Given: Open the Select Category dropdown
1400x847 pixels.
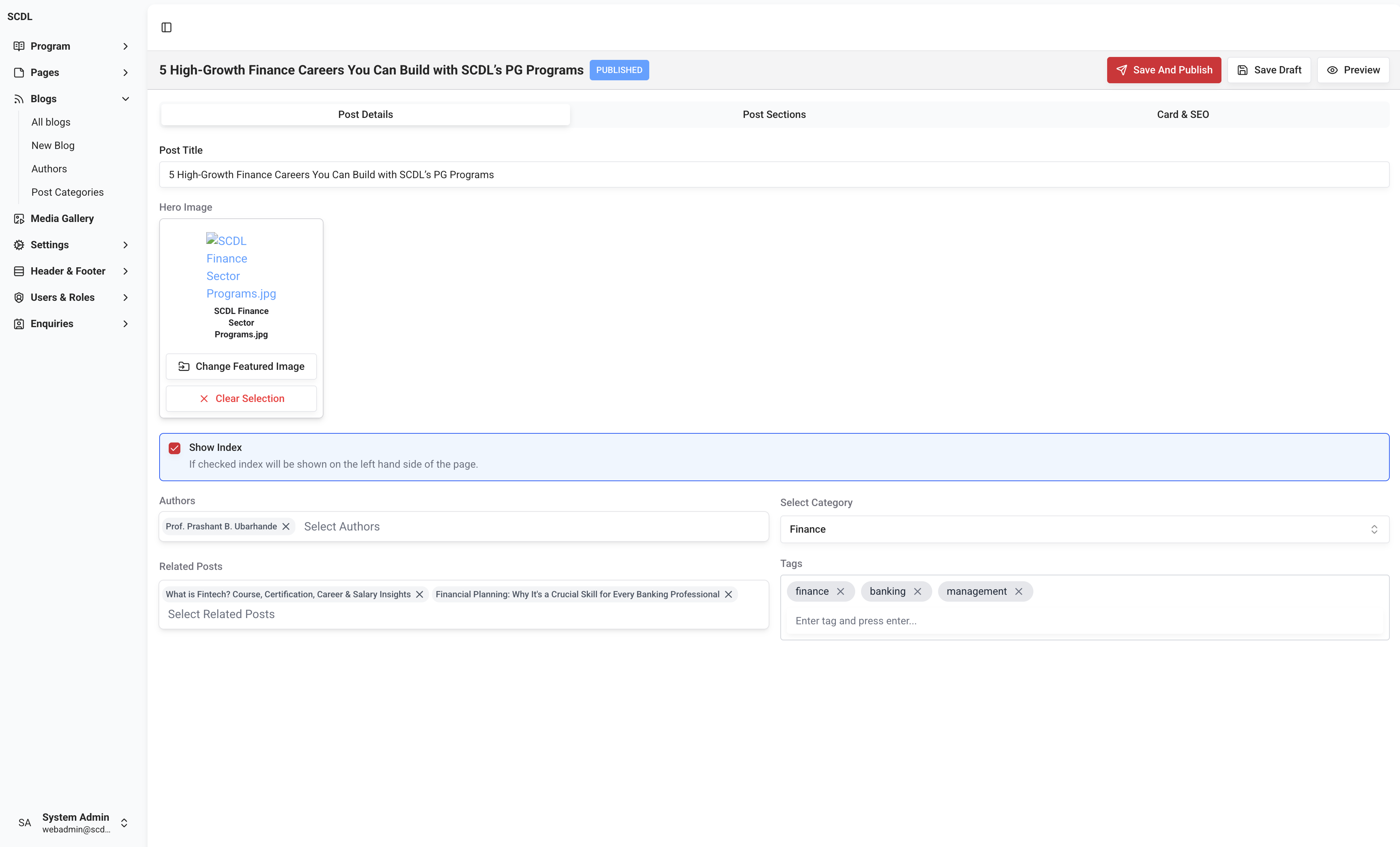Looking at the screenshot, I should click(x=1084, y=529).
